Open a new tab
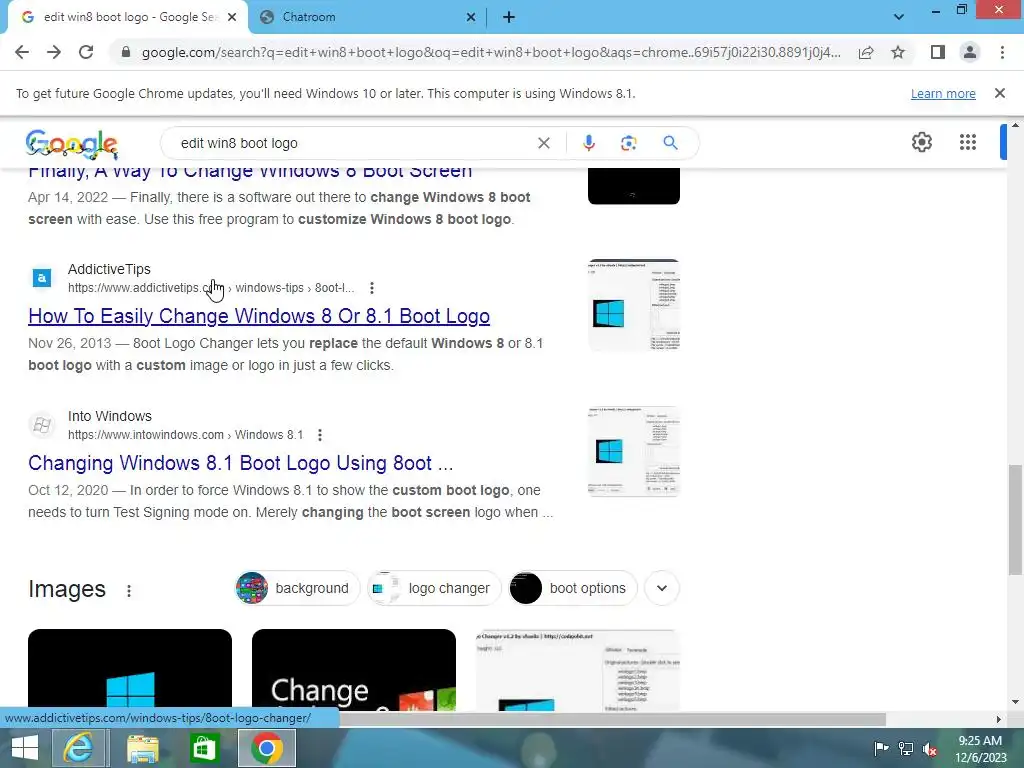Viewport: 1024px width, 768px height. (509, 18)
